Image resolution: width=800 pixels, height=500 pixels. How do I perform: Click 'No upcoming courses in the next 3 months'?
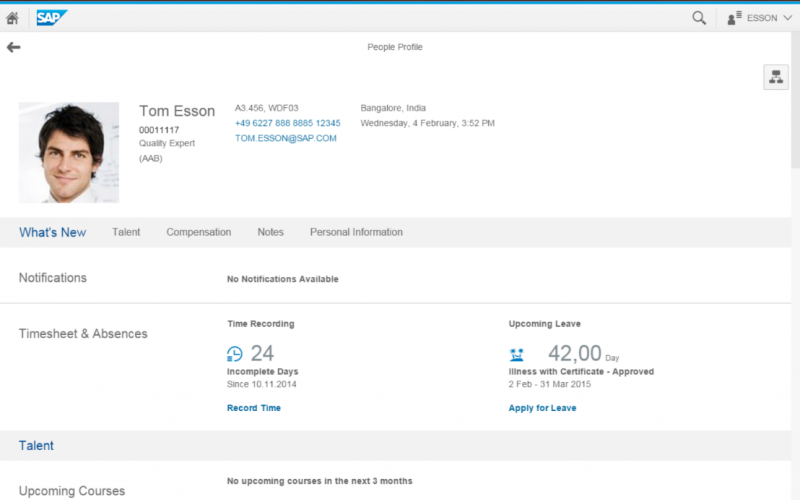click(319, 481)
